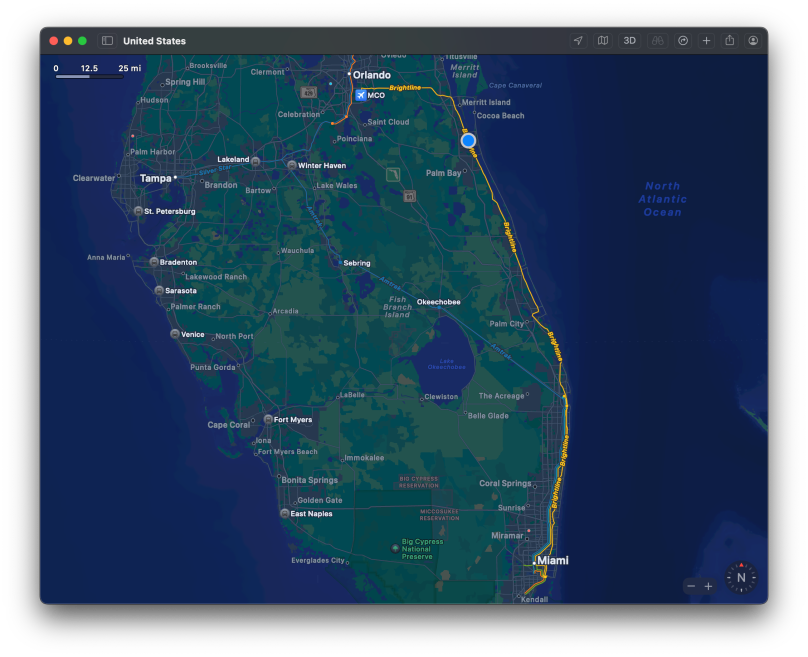Show current location with arrow icon

click(x=578, y=41)
